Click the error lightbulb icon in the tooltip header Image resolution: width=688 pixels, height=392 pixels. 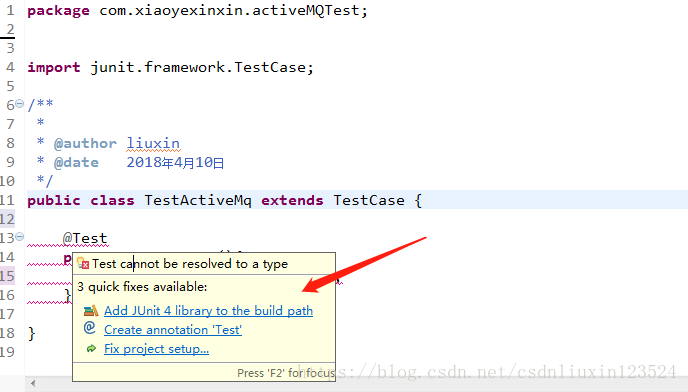click(x=83, y=263)
